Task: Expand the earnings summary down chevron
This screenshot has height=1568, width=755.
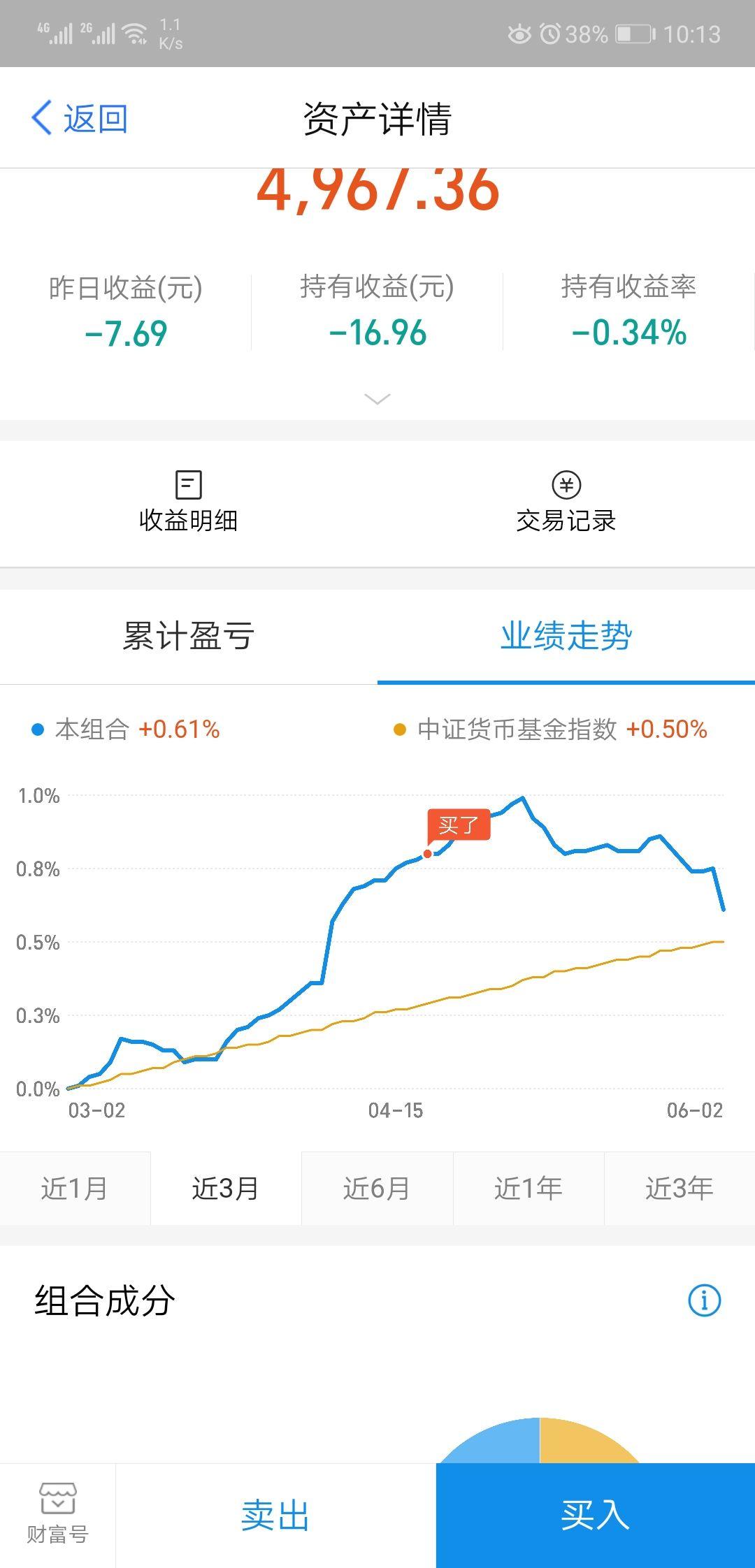Action: pyautogui.click(x=377, y=399)
